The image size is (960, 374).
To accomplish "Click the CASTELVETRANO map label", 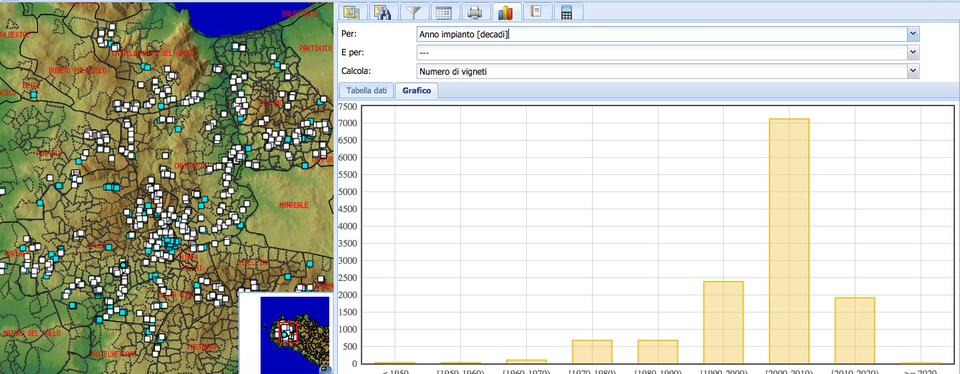I will click(112, 354).
